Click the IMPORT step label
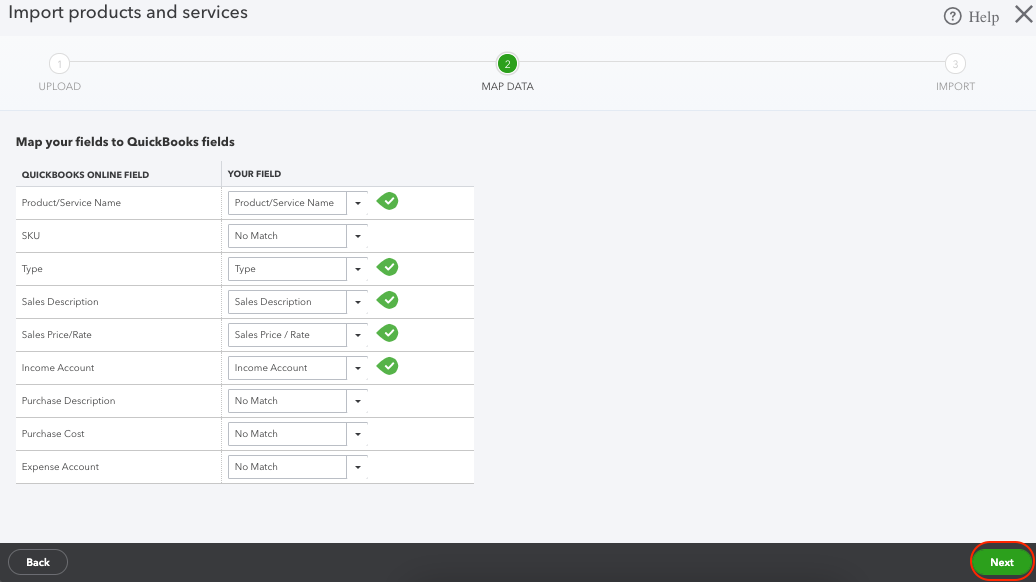The image size is (1036, 582). point(955,87)
